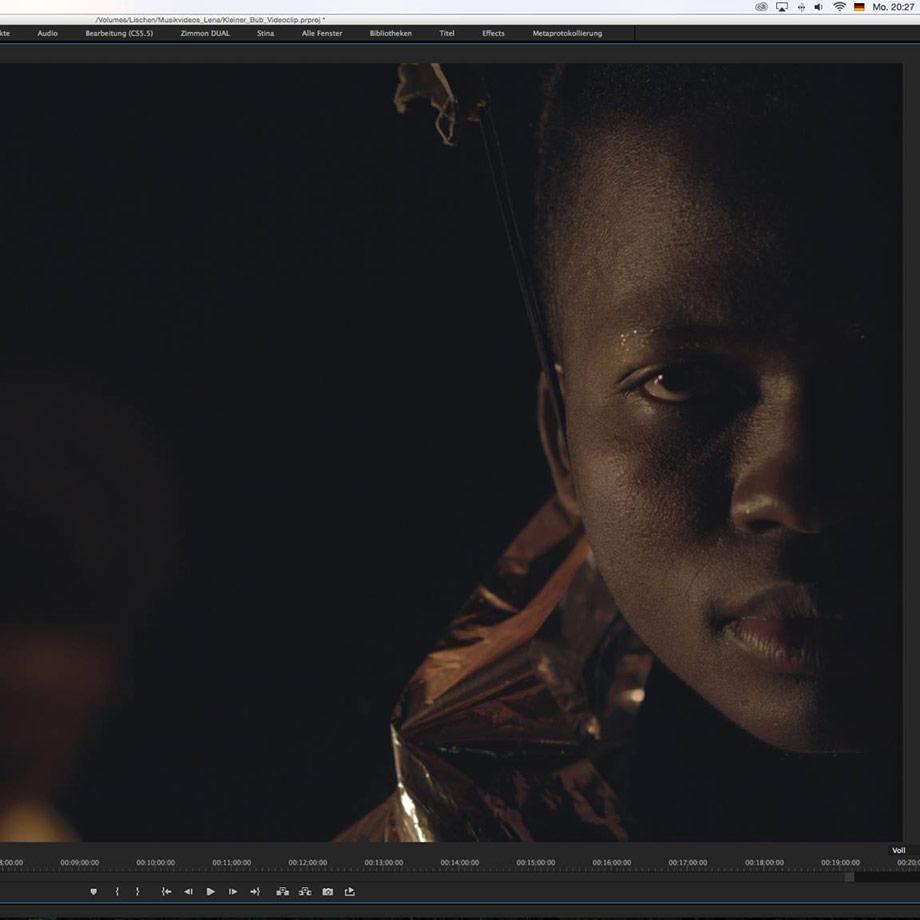Switch to the Audio workspace
920x920 pixels.
tap(48, 33)
